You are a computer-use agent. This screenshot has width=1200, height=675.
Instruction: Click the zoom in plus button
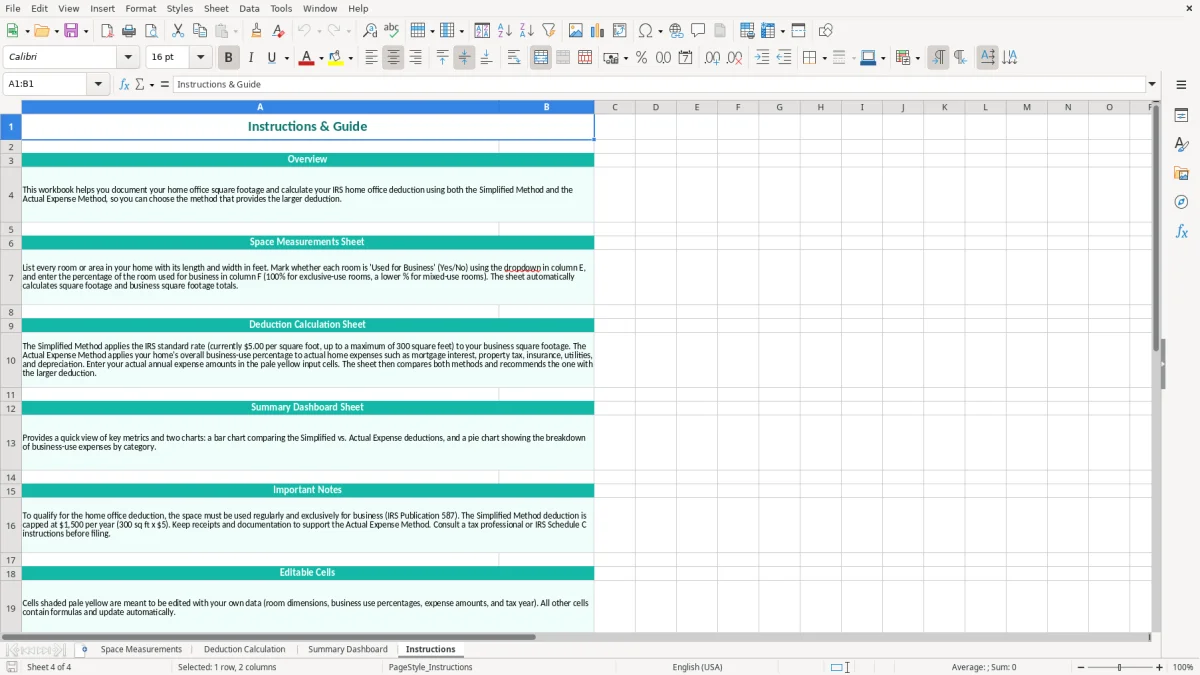[1160, 667]
